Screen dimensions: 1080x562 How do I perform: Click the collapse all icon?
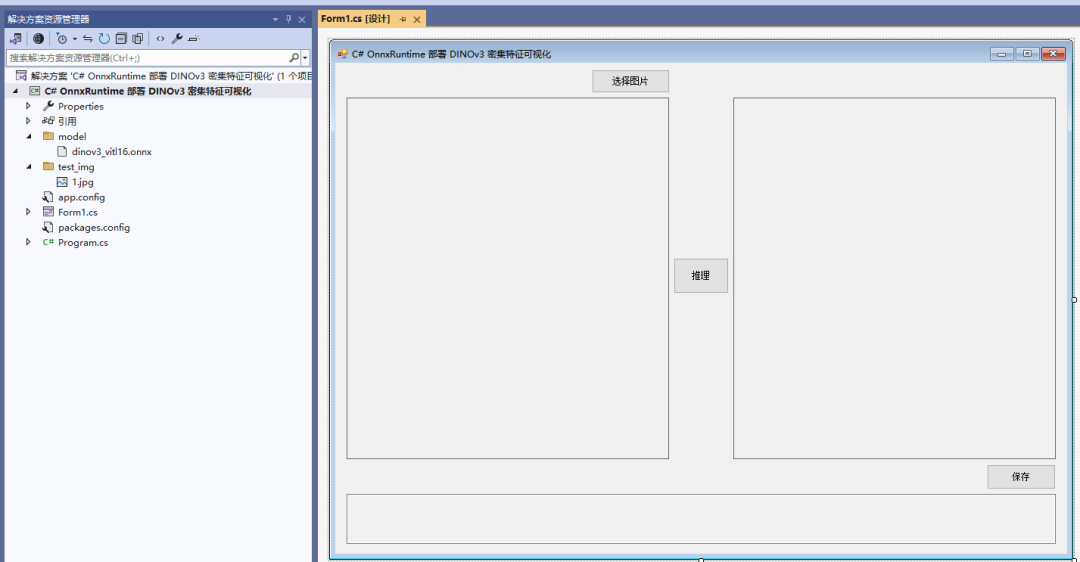click(121, 39)
